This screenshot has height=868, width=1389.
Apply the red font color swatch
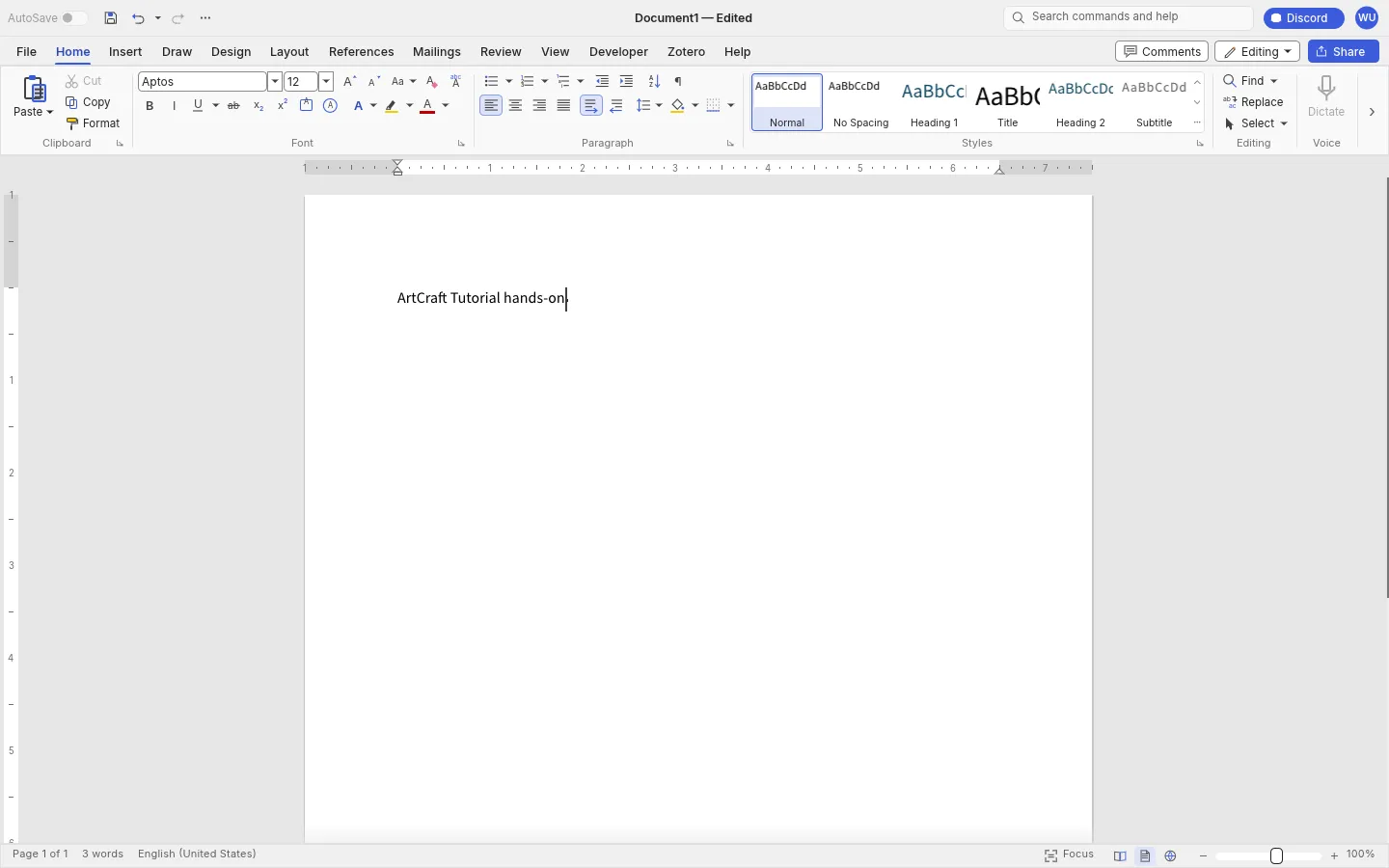(x=428, y=106)
